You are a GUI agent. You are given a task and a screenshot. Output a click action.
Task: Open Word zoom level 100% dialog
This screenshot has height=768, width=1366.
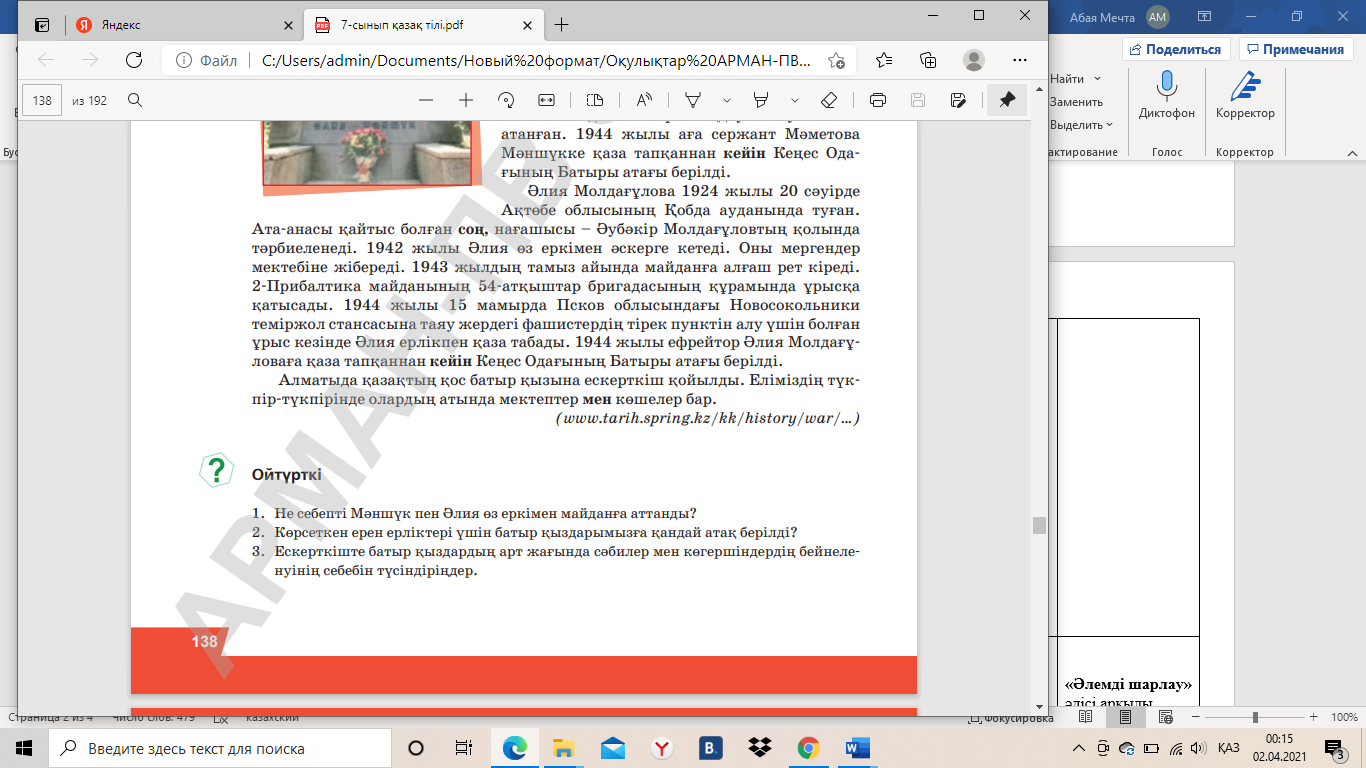point(1345,718)
